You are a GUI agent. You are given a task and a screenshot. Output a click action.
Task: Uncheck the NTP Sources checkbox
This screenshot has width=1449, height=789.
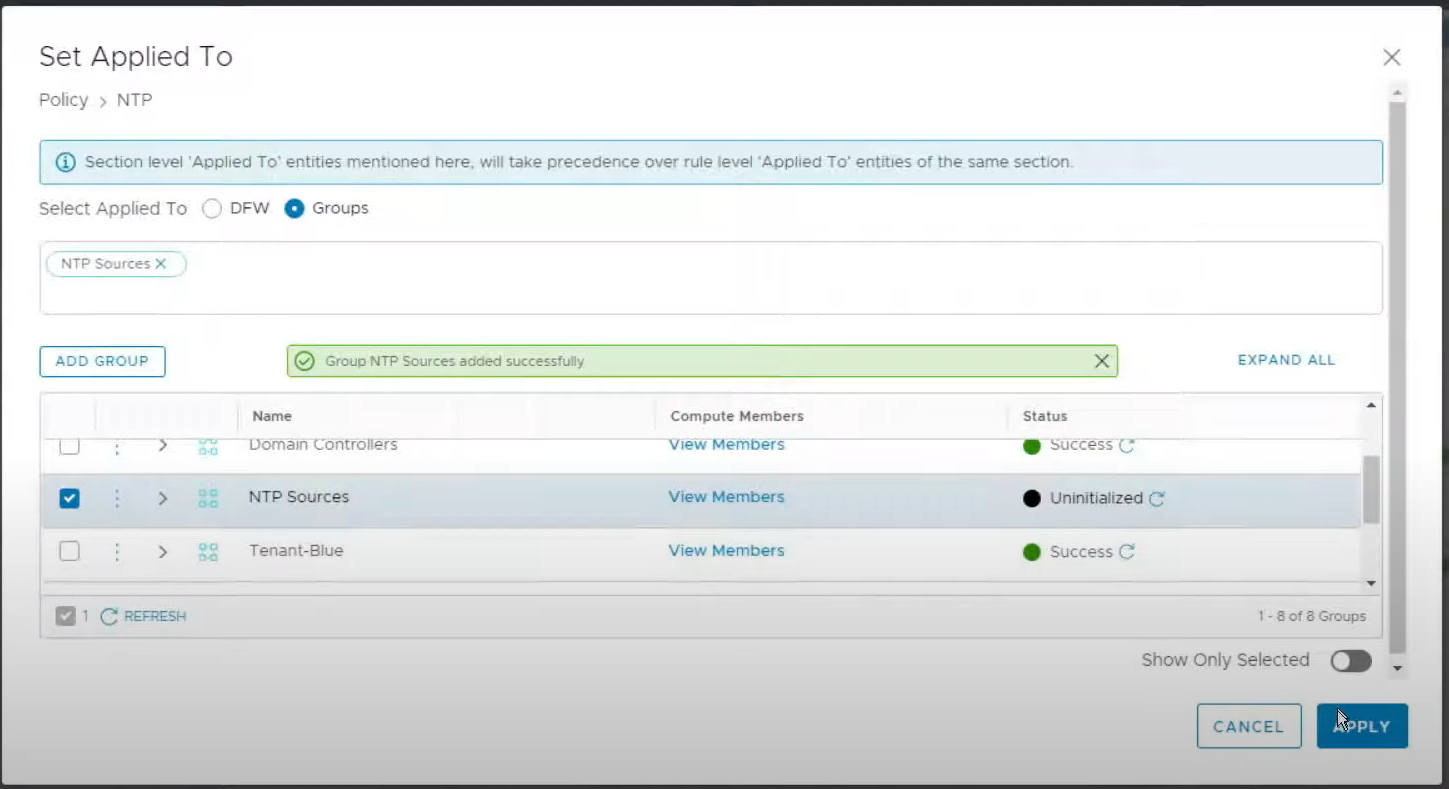coord(69,498)
